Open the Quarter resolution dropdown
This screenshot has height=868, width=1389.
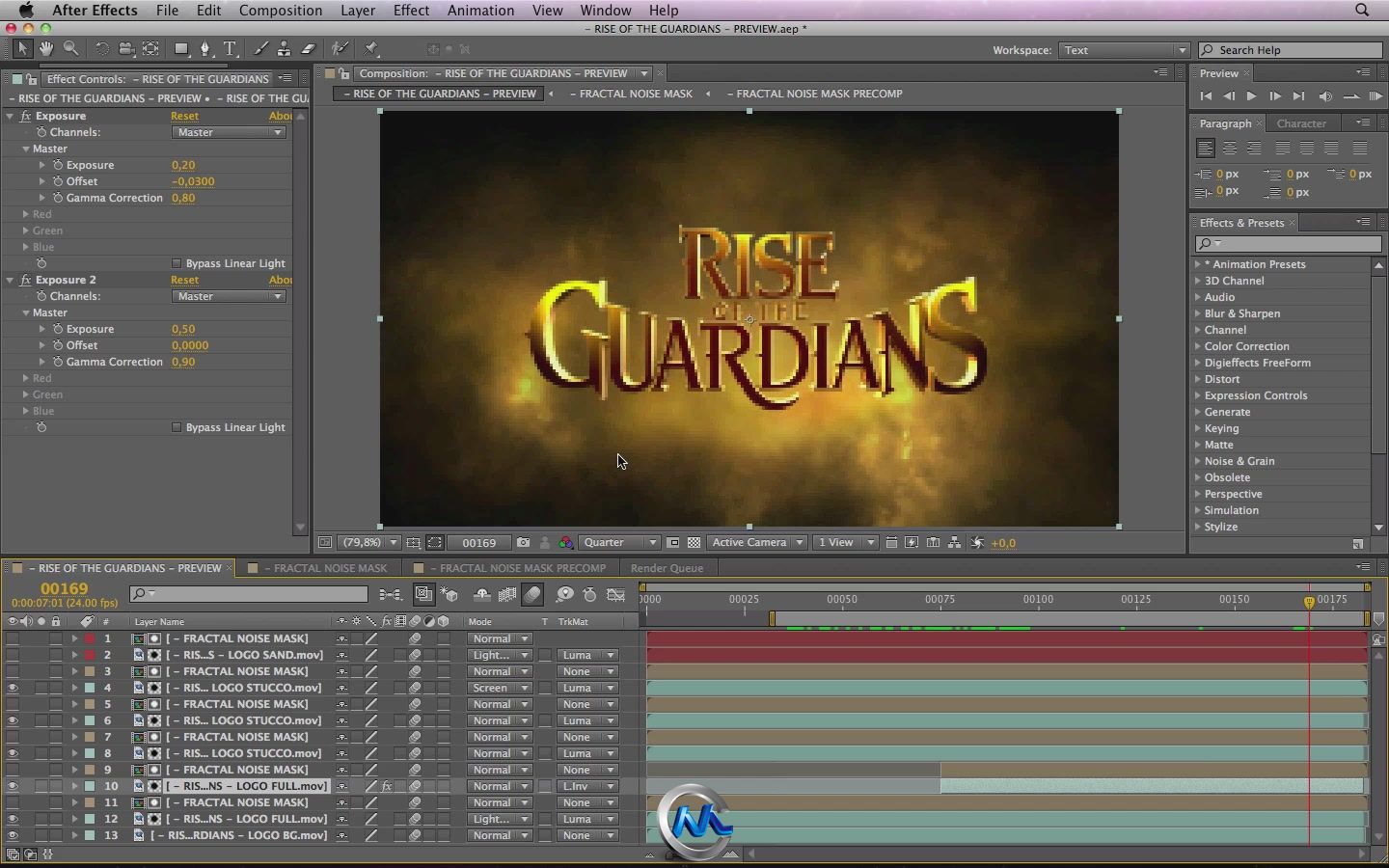[x=619, y=543]
